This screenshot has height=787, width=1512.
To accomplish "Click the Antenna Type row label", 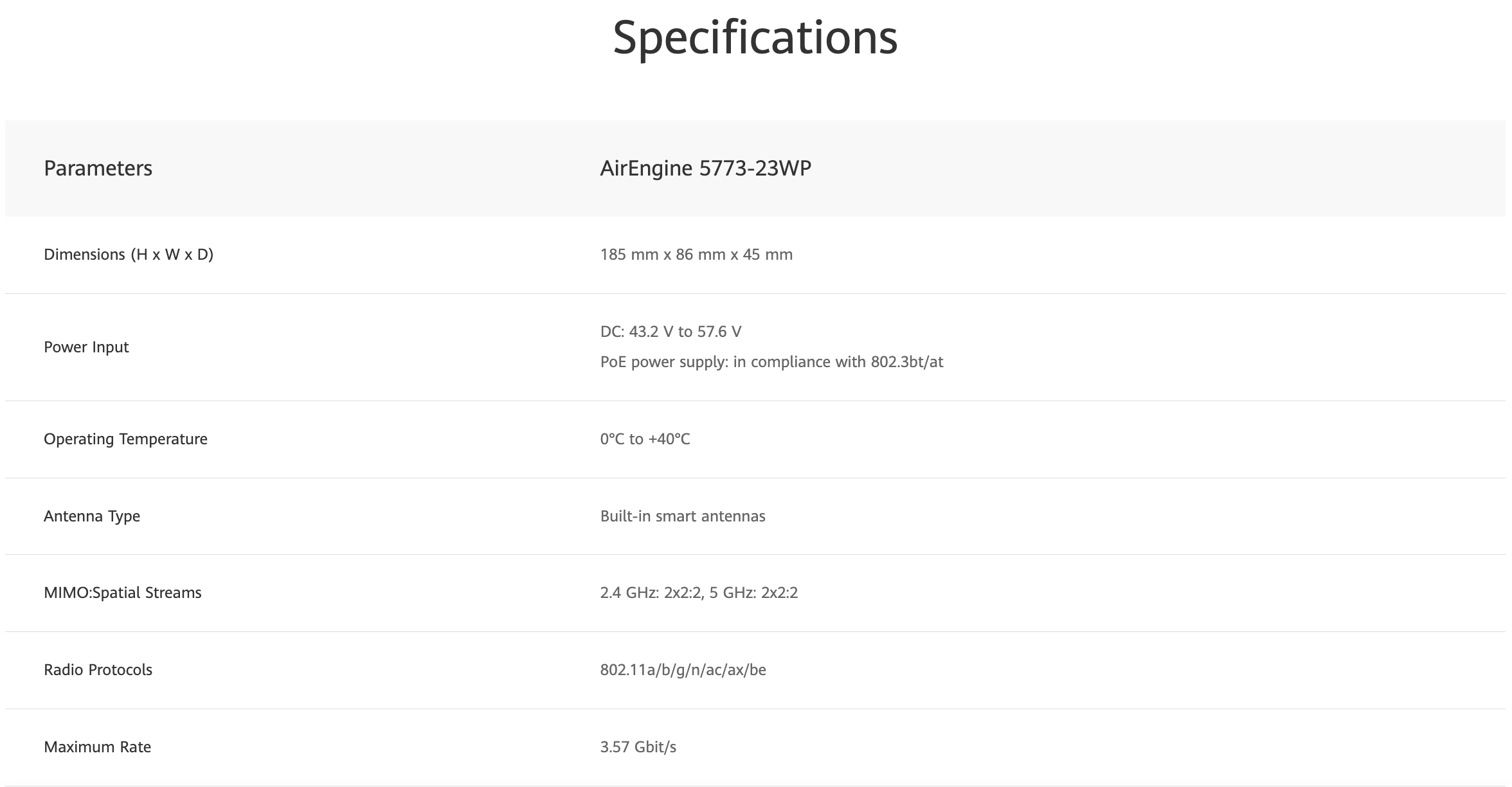I will click(92, 516).
